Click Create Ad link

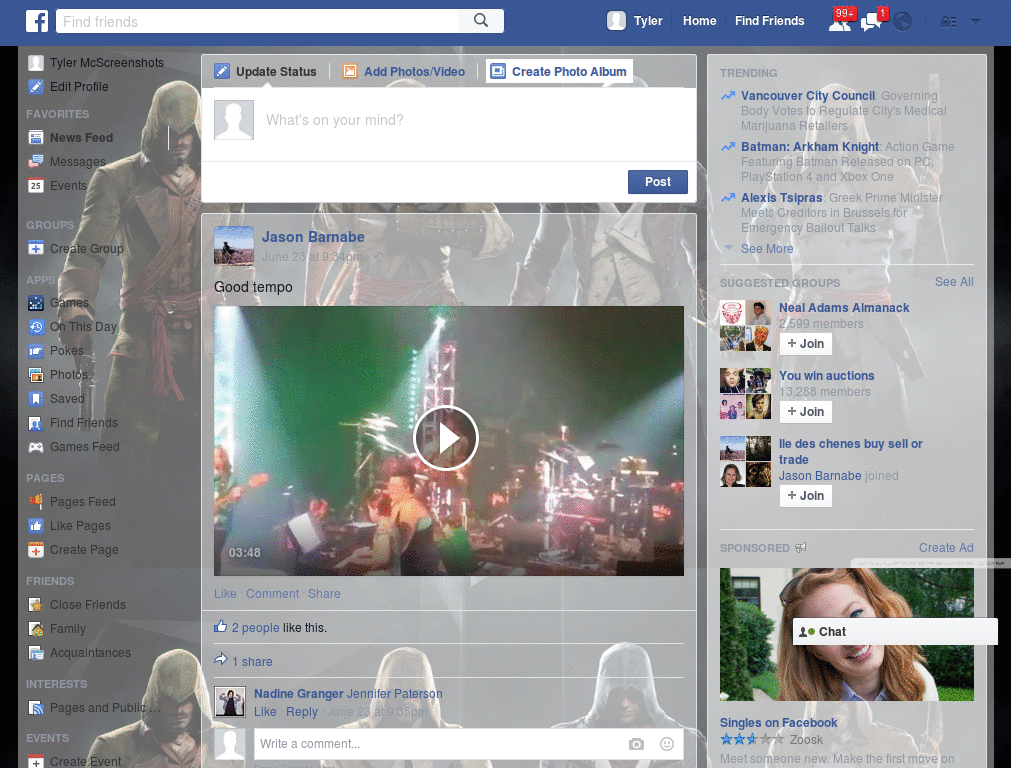click(x=946, y=548)
